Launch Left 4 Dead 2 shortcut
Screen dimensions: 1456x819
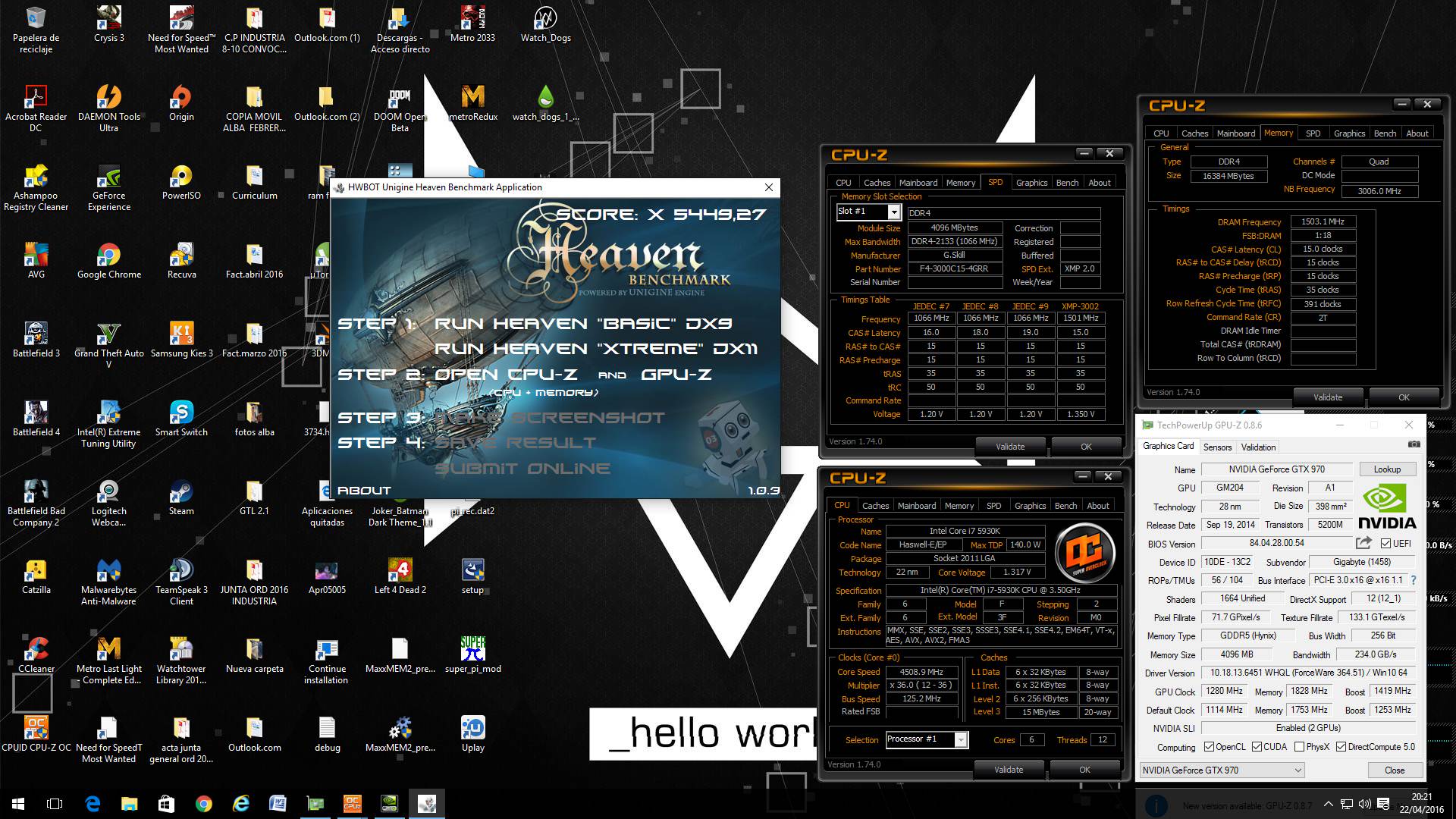400,576
